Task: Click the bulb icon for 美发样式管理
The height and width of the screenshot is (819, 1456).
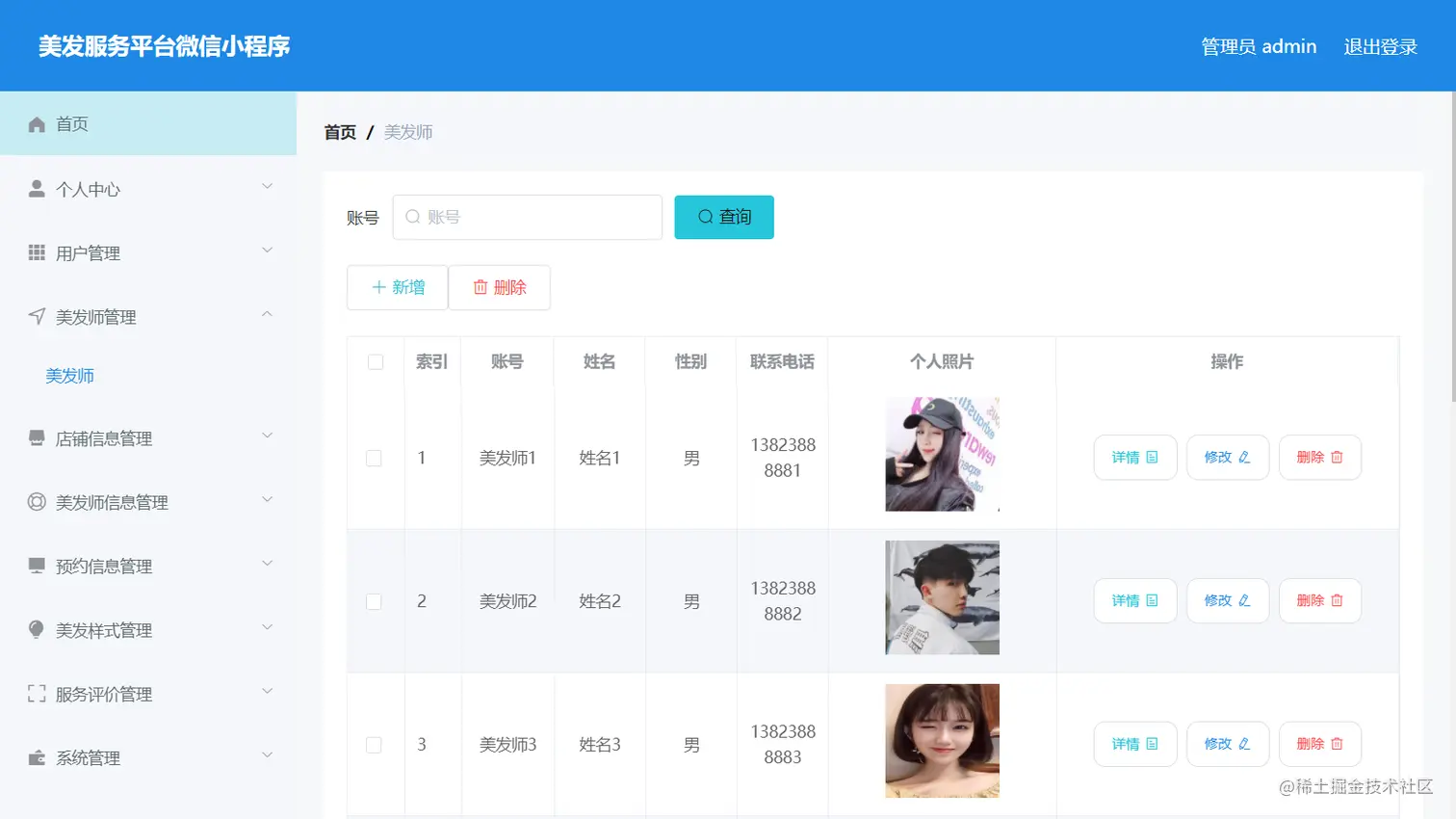Action: 37,629
